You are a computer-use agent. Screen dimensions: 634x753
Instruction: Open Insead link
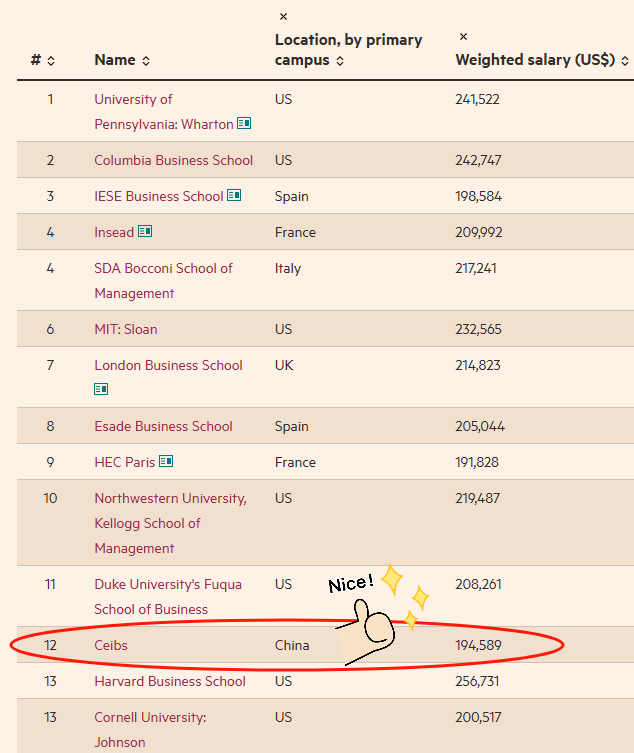click(114, 232)
